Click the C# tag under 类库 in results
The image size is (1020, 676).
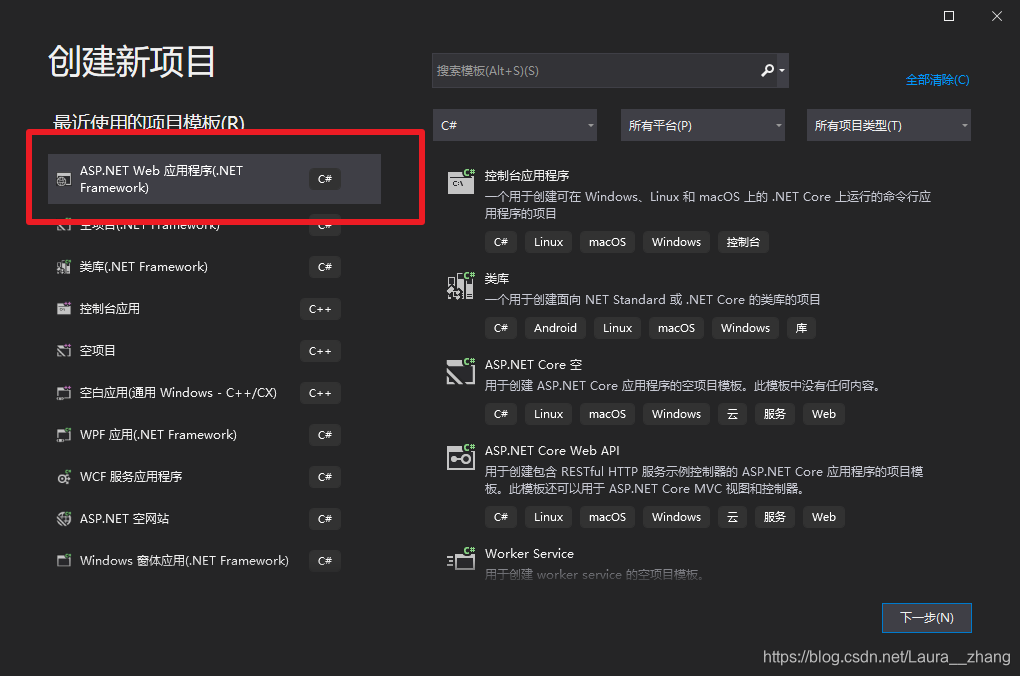tap(501, 328)
